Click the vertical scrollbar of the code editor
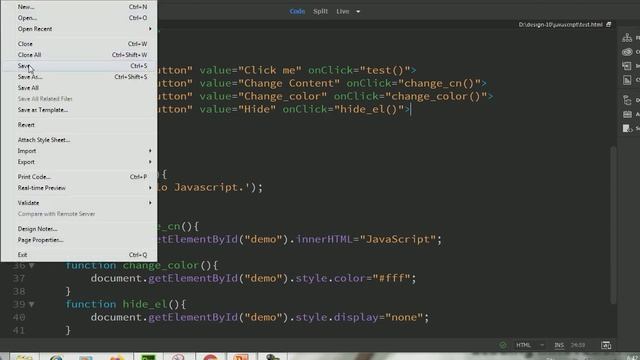Screen dimensions: 640x360 [613, 224]
